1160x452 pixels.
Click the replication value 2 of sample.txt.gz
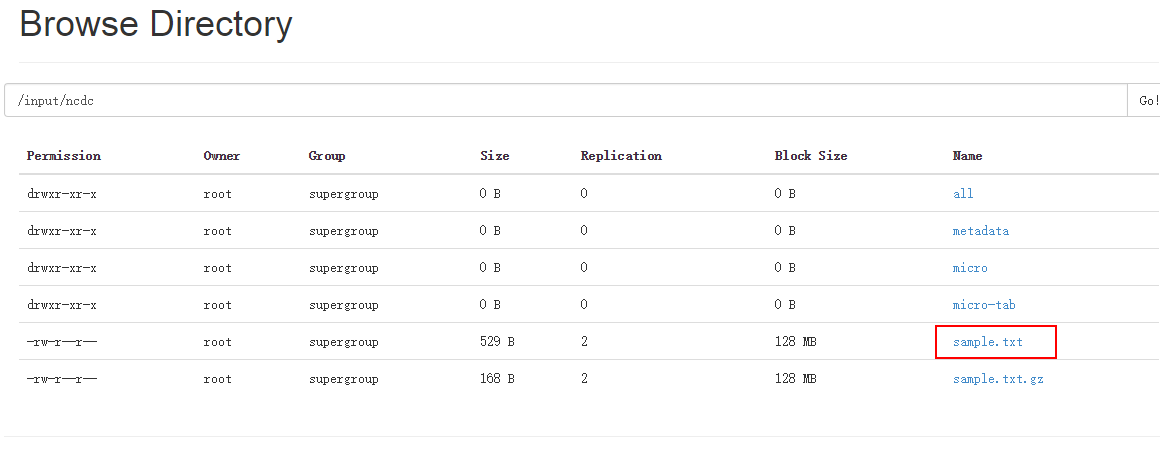click(x=584, y=379)
